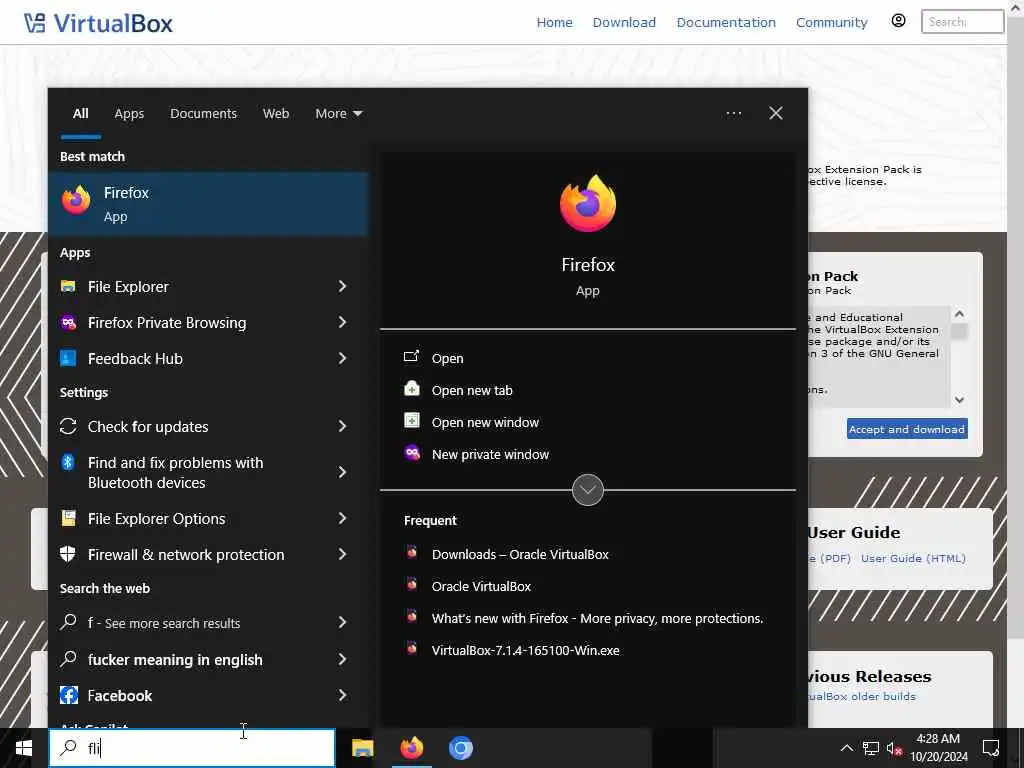This screenshot has height=768, width=1024.
Task: Launch File Explorer from the taskbar
Action: [362, 748]
